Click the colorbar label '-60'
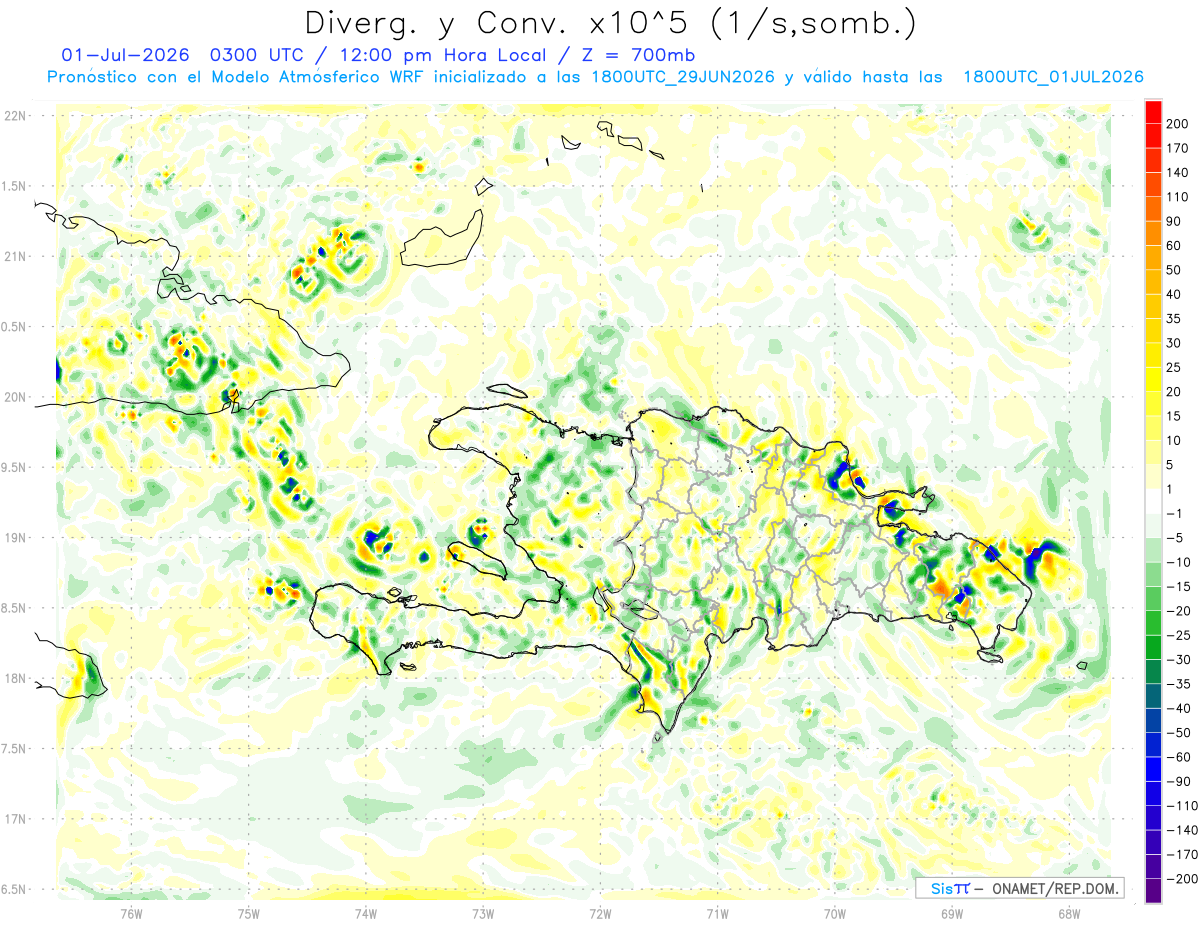 (x=1180, y=757)
